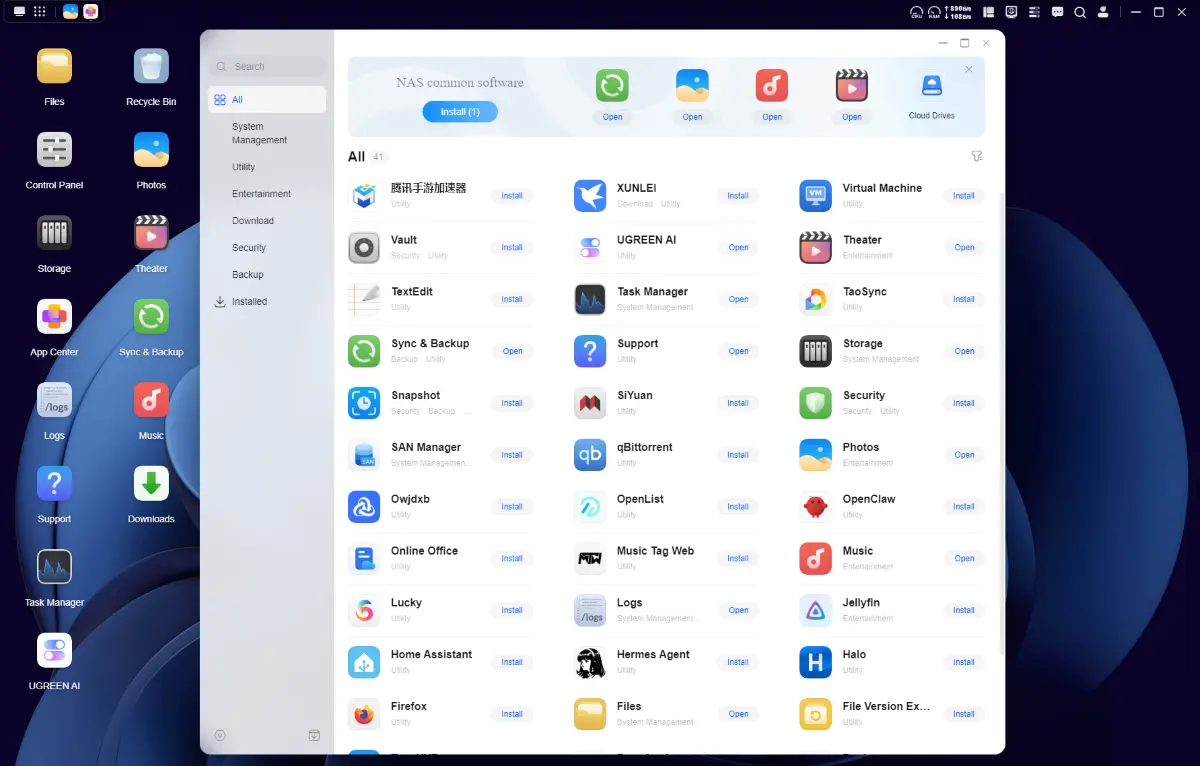This screenshot has width=1200, height=766.
Task: Click the CPU usage gauge in top bar
Action: point(916,12)
